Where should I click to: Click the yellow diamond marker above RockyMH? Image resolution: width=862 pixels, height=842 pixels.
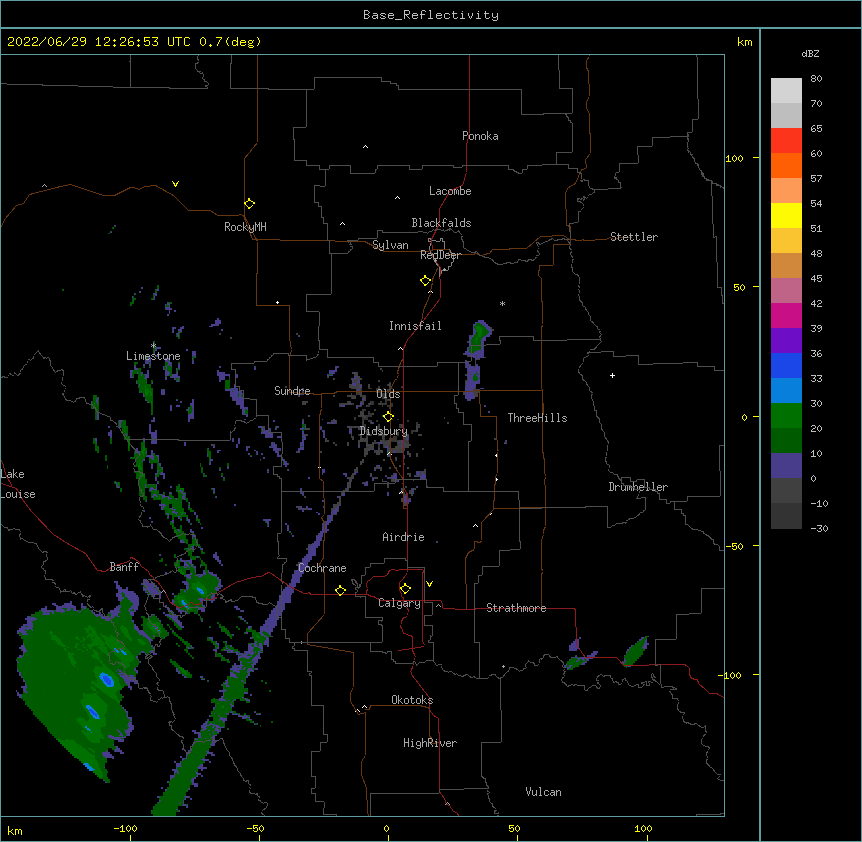pyautogui.click(x=249, y=204)
